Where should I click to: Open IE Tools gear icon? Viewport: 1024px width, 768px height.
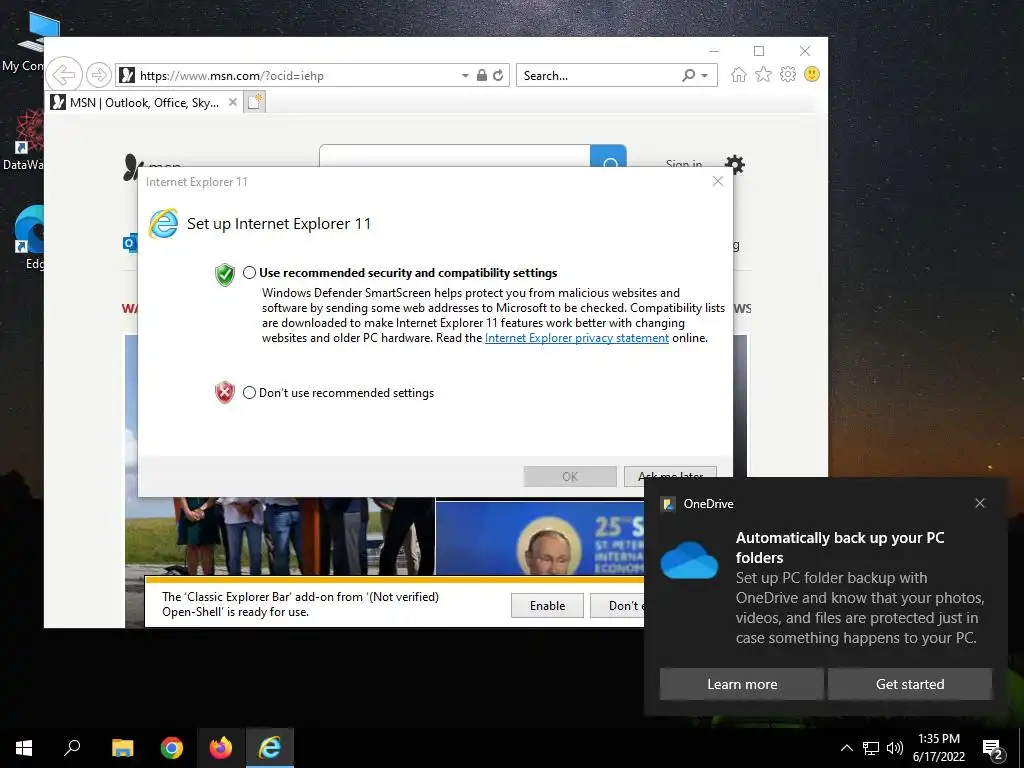[x=788, y=74]
